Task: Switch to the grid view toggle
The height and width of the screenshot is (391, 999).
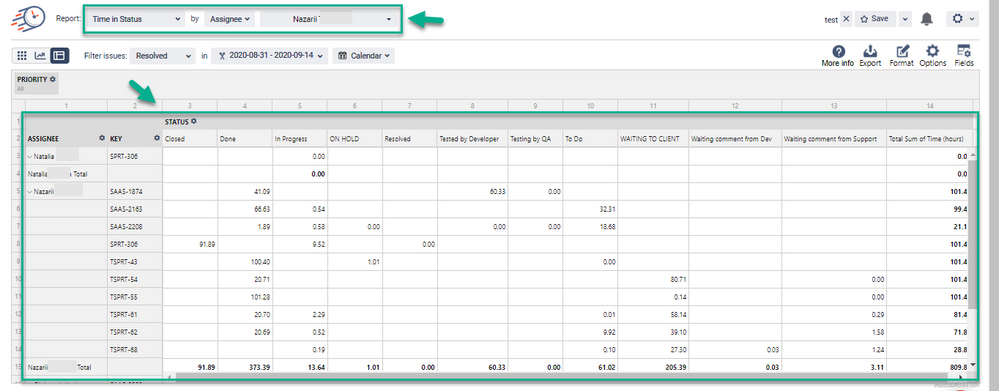Action: click(x=22, y=55)
